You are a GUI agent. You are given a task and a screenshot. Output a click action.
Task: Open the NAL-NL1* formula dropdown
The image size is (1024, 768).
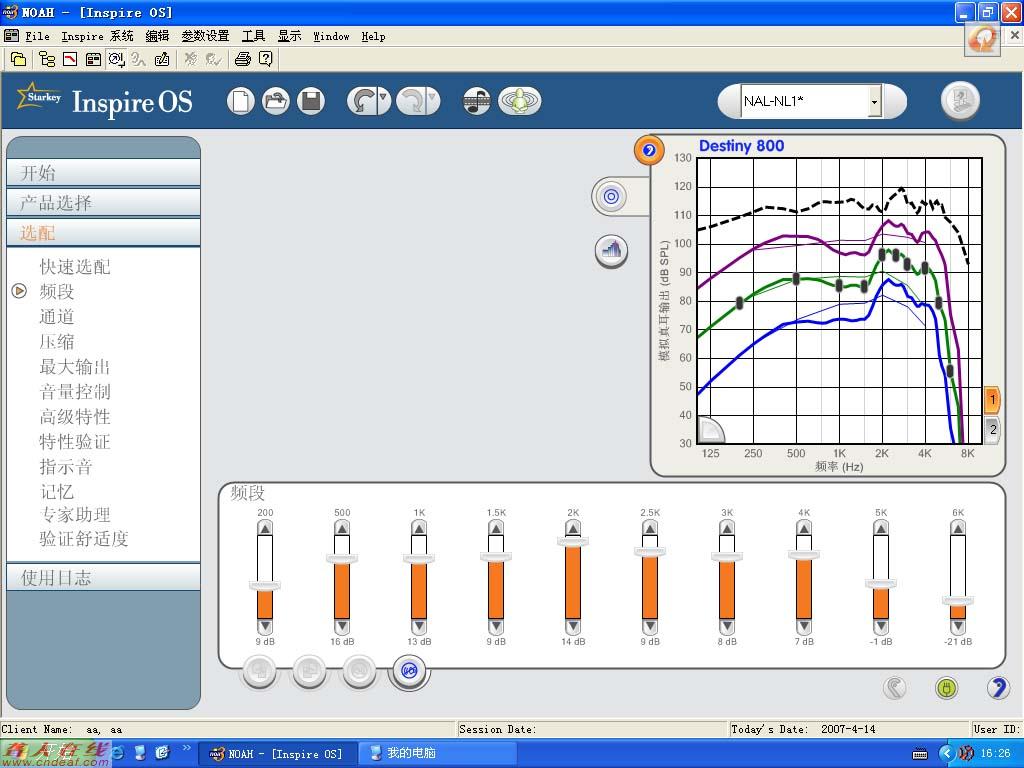[x=874, y=101]
